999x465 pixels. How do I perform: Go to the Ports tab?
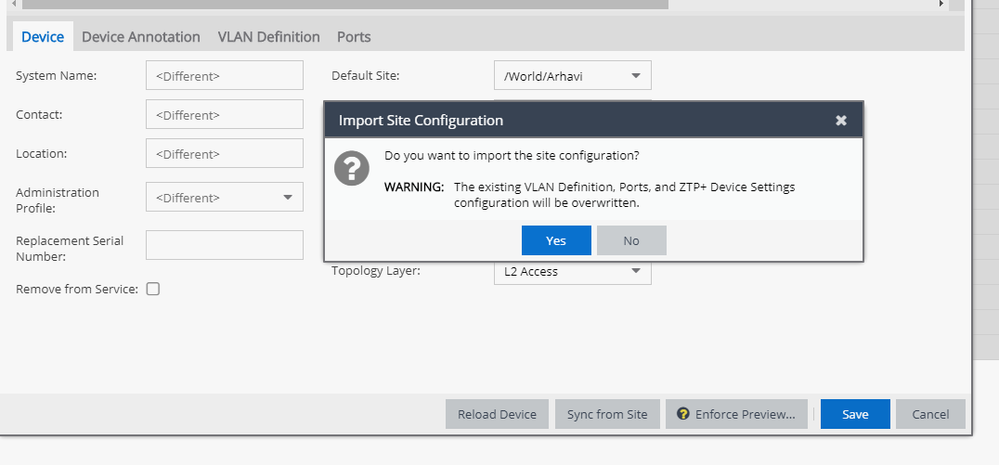pyautogui.click(x=354, y=37)
